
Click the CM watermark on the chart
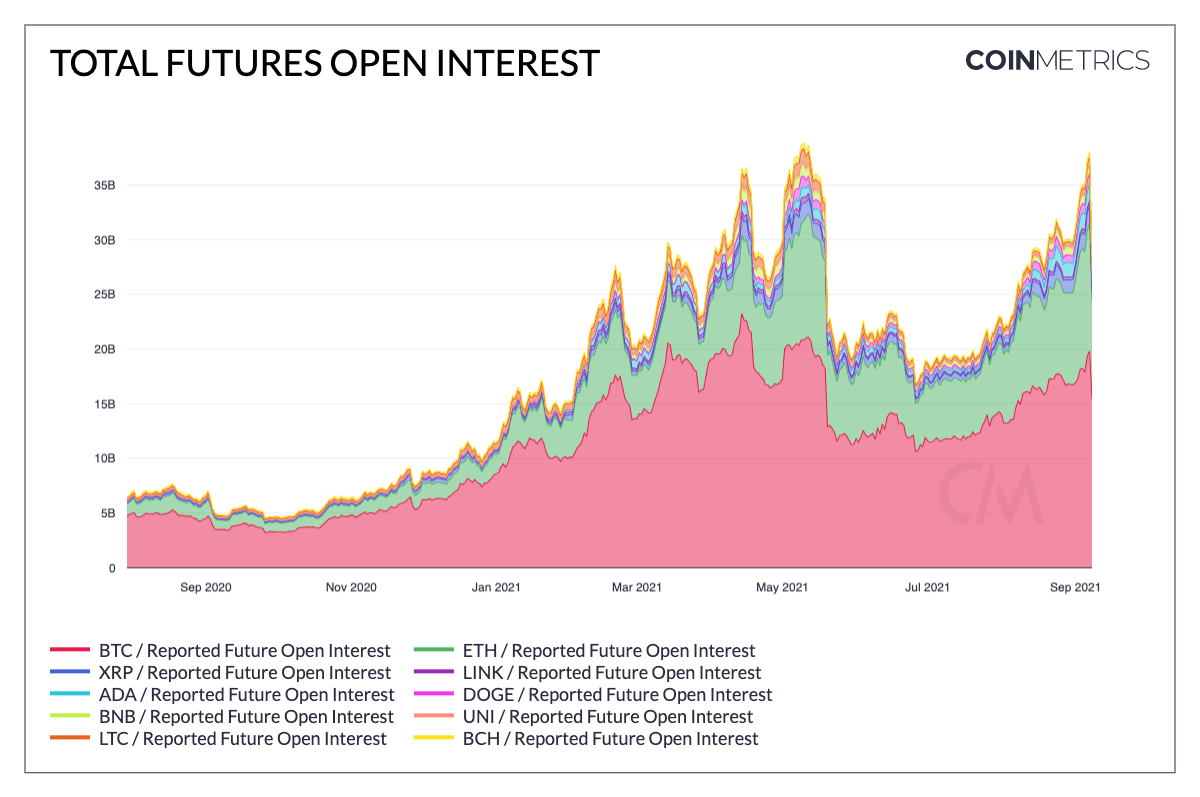click(x=989, y=493)
